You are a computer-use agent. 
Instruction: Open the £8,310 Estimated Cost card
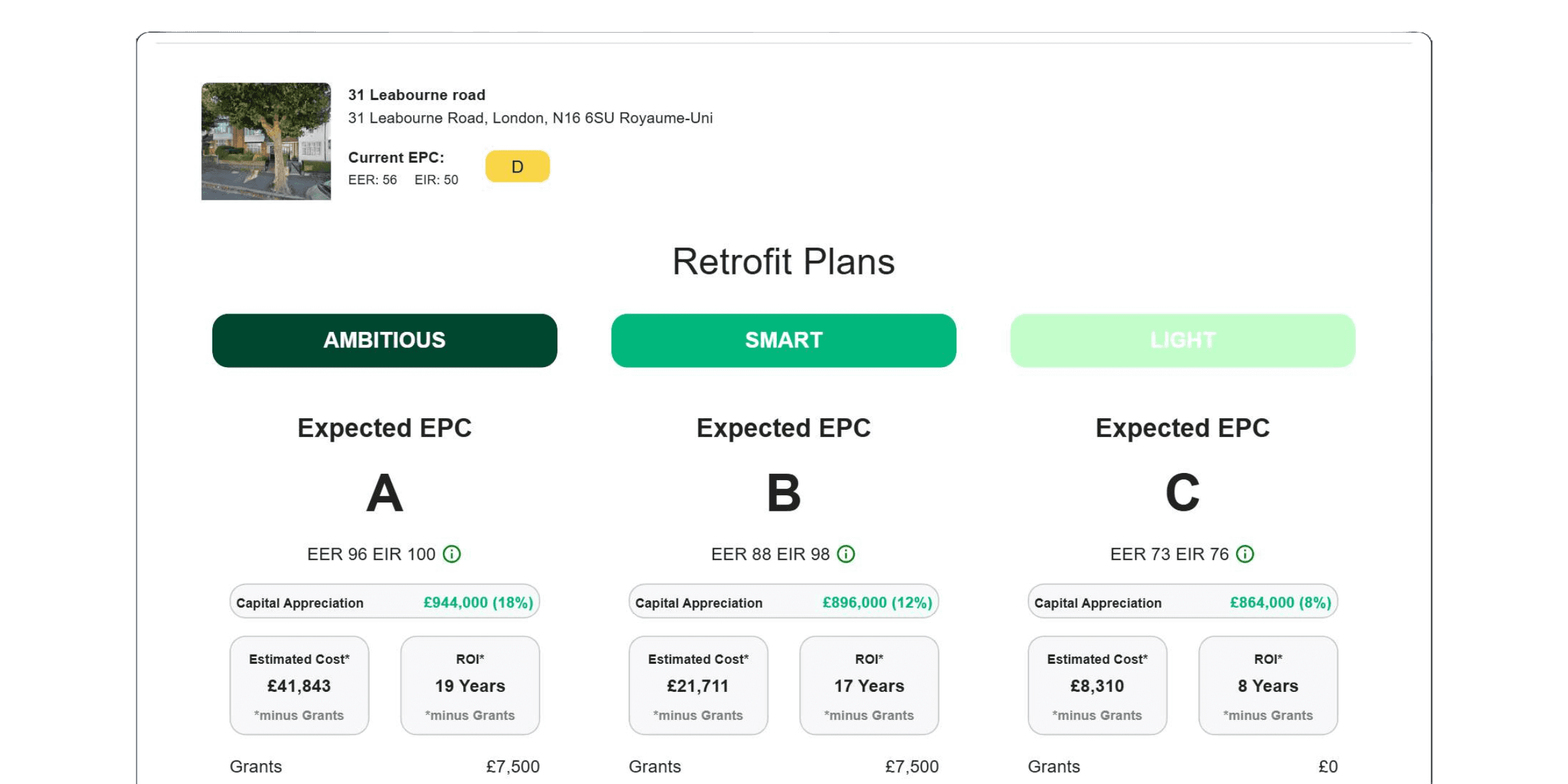[x=1098, y=685]
